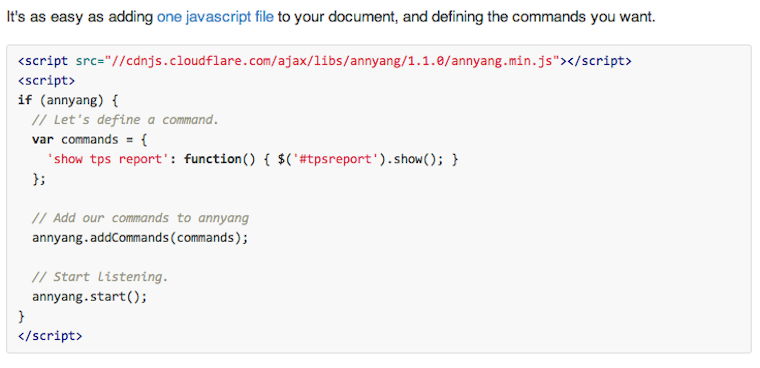Click the 'annyang.addCommands(commands);' line
The width and height of the screenshot is (760, 368).
[x=140, y=238]
